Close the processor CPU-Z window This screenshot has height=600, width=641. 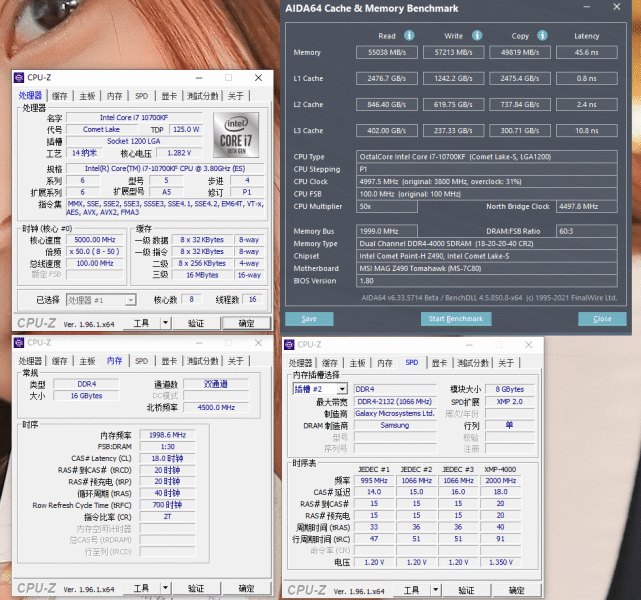[x=258, y=78]
